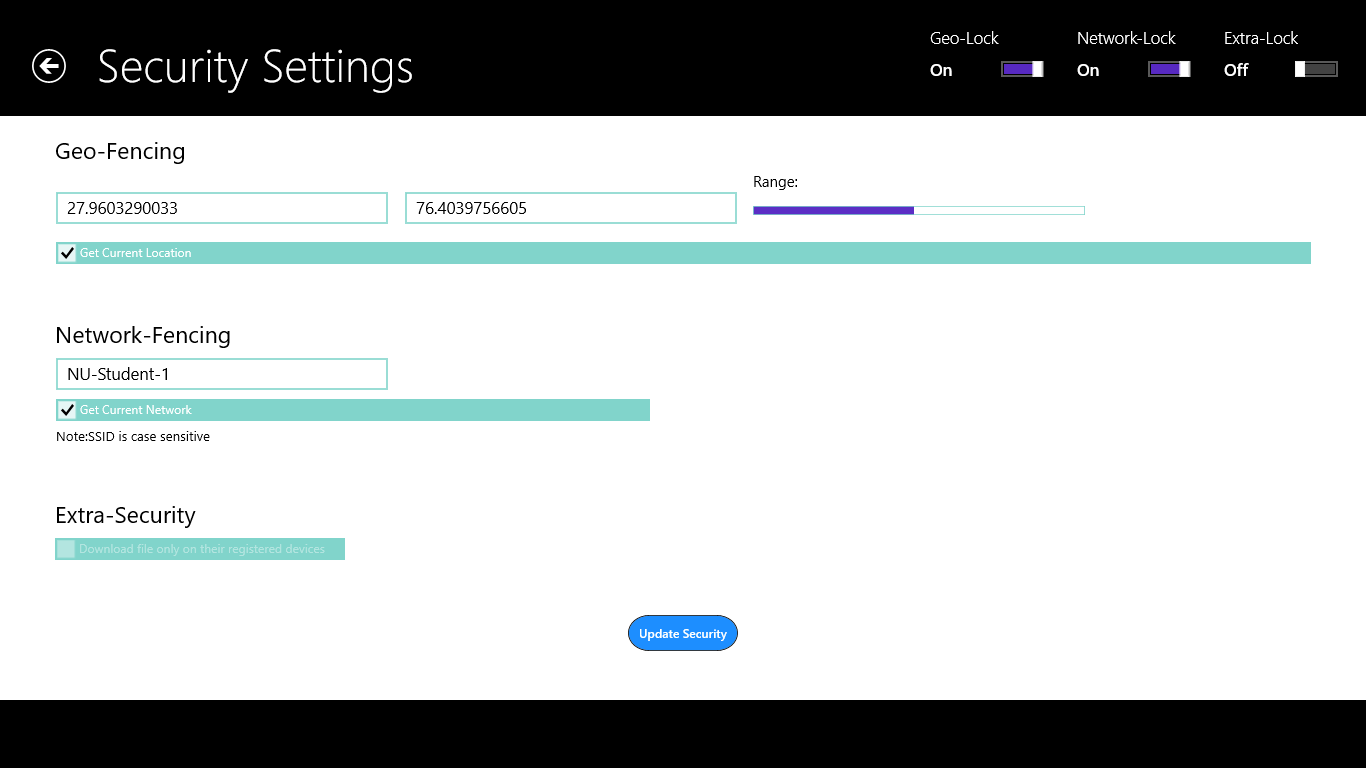Click the Geo-Fencing section heading

click(120, 151)
